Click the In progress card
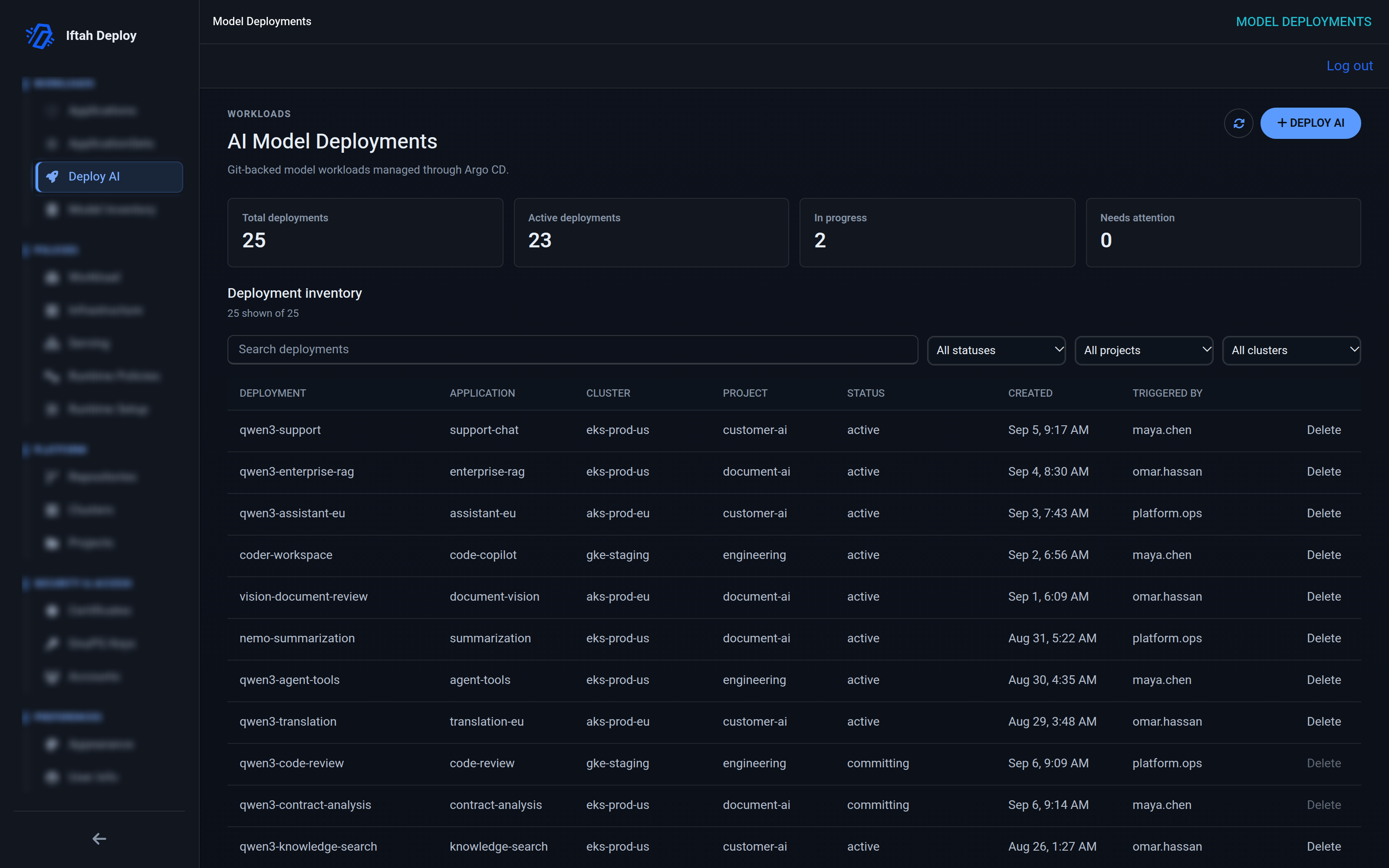The width and height of the screenshot is (1389, 868). 937,233
